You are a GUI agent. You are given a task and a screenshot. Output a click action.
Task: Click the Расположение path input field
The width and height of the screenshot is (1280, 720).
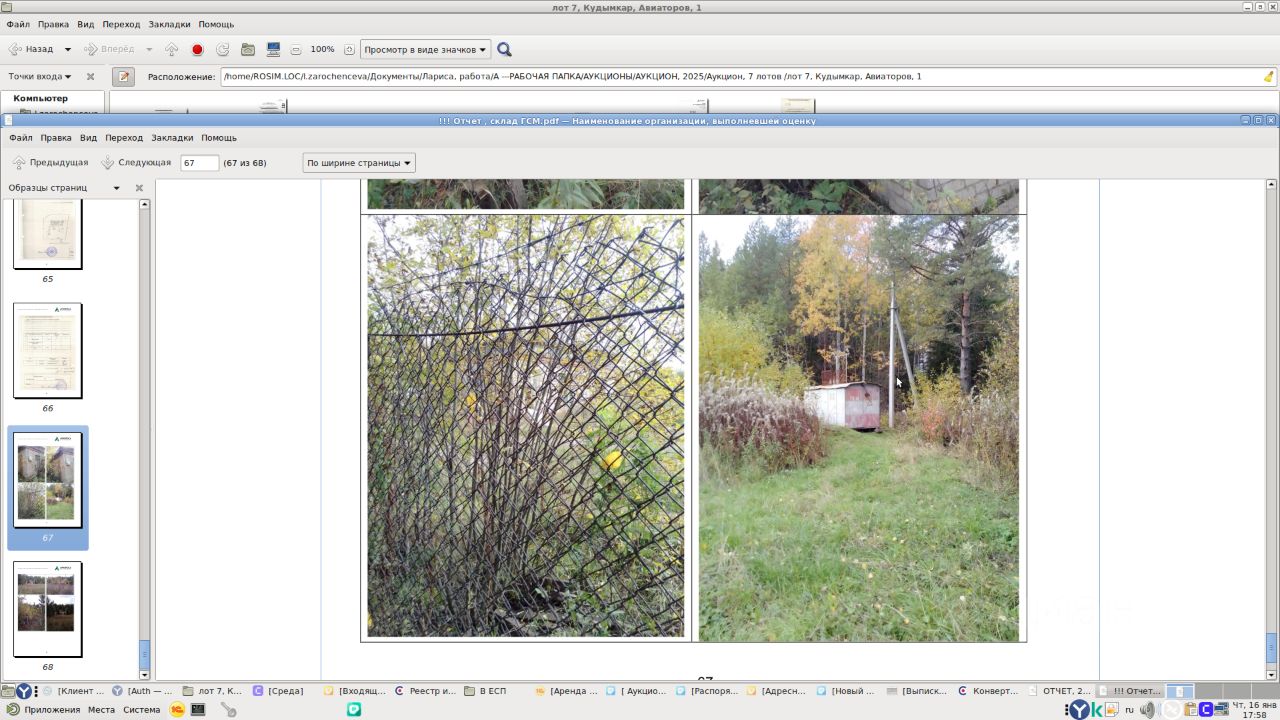[740, 76]
